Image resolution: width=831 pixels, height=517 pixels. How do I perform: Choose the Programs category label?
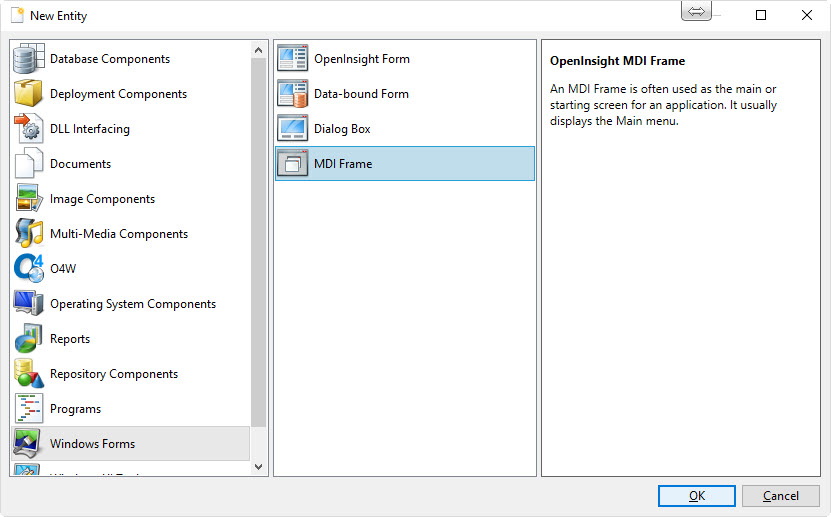click(75, 408)
